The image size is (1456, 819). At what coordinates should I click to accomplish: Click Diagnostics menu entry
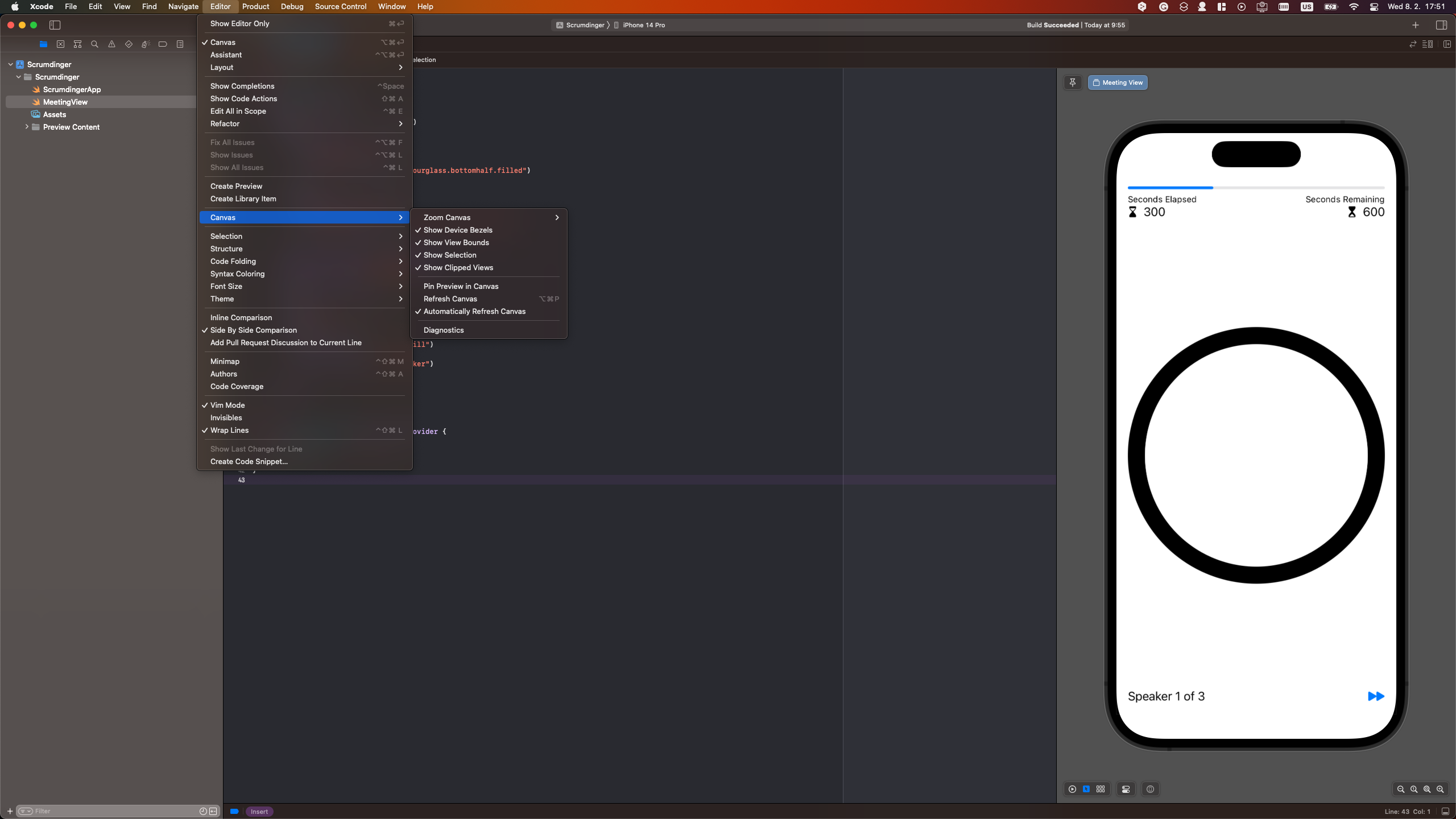click(x=443, y=330)
